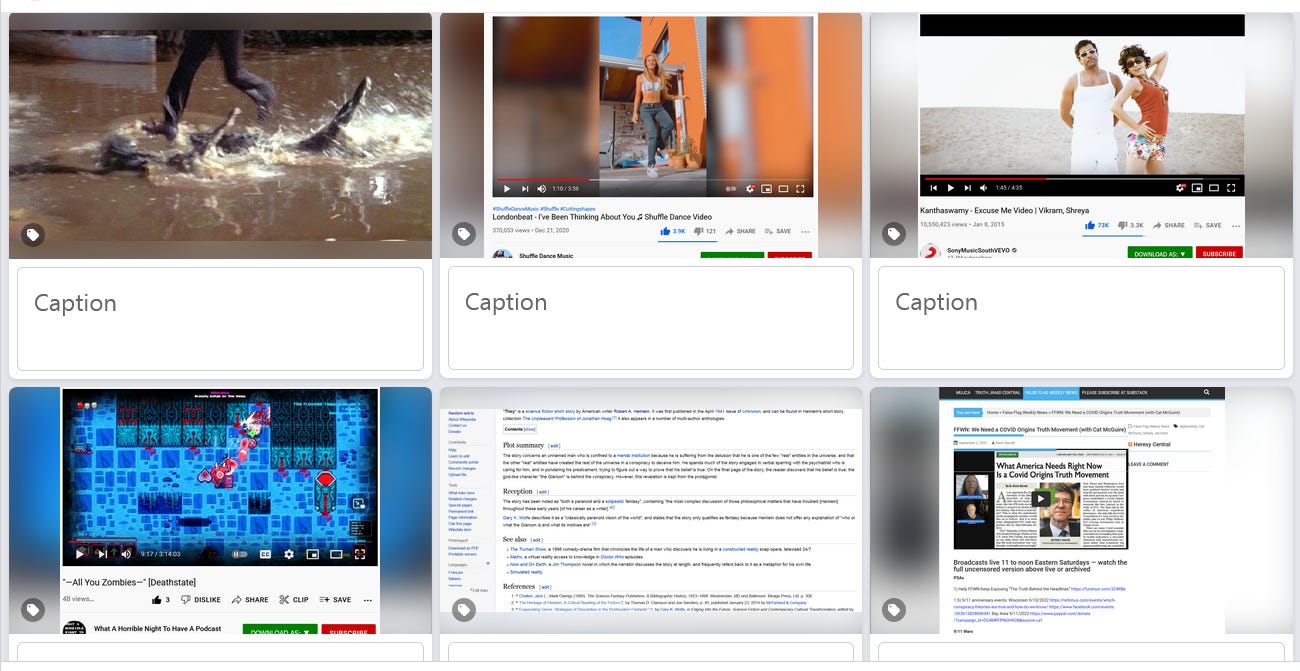Click play button in Kanthaswamy video screenshot
The width and height of the screenshot is (1300, 671).
pyautogui.click(x=951, y=188)
